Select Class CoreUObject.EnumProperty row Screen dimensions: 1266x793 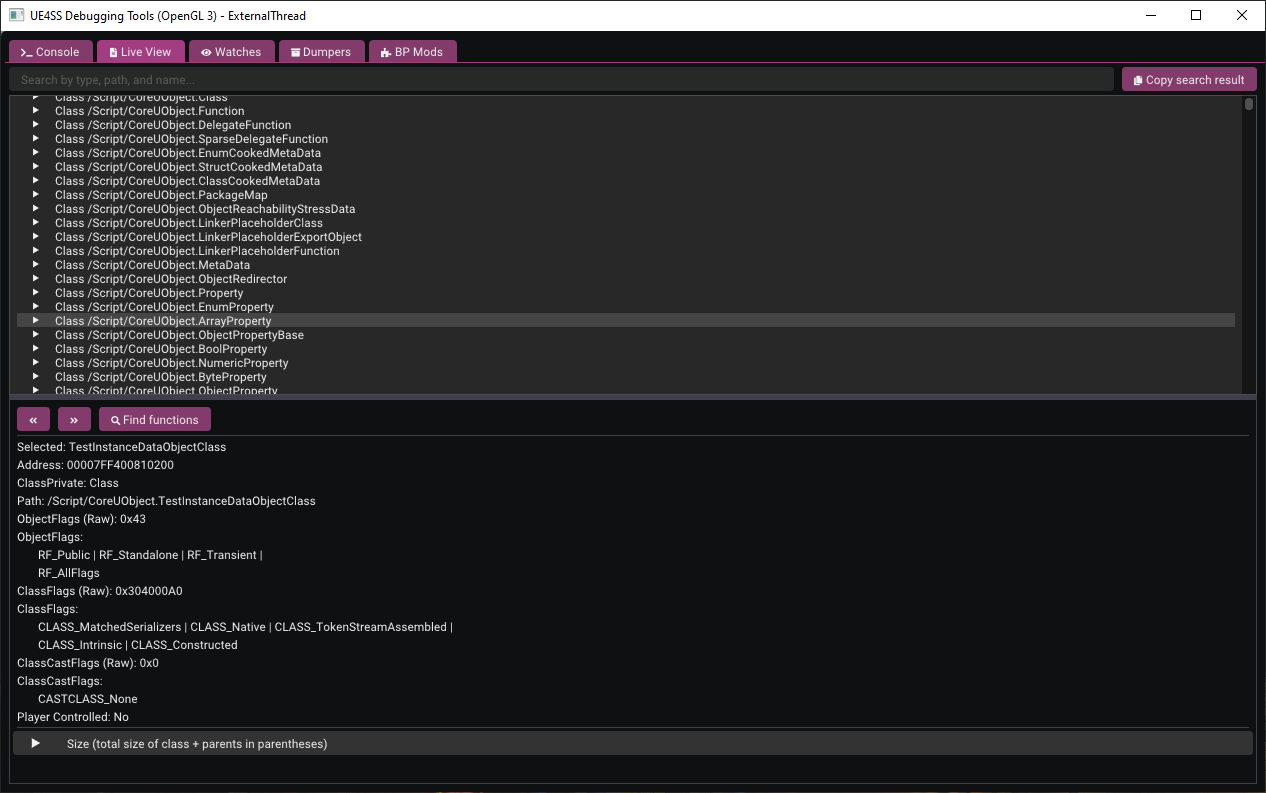626,307
